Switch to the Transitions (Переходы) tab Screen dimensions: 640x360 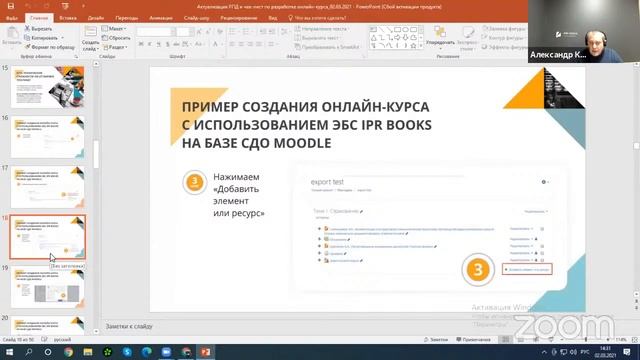127,18
